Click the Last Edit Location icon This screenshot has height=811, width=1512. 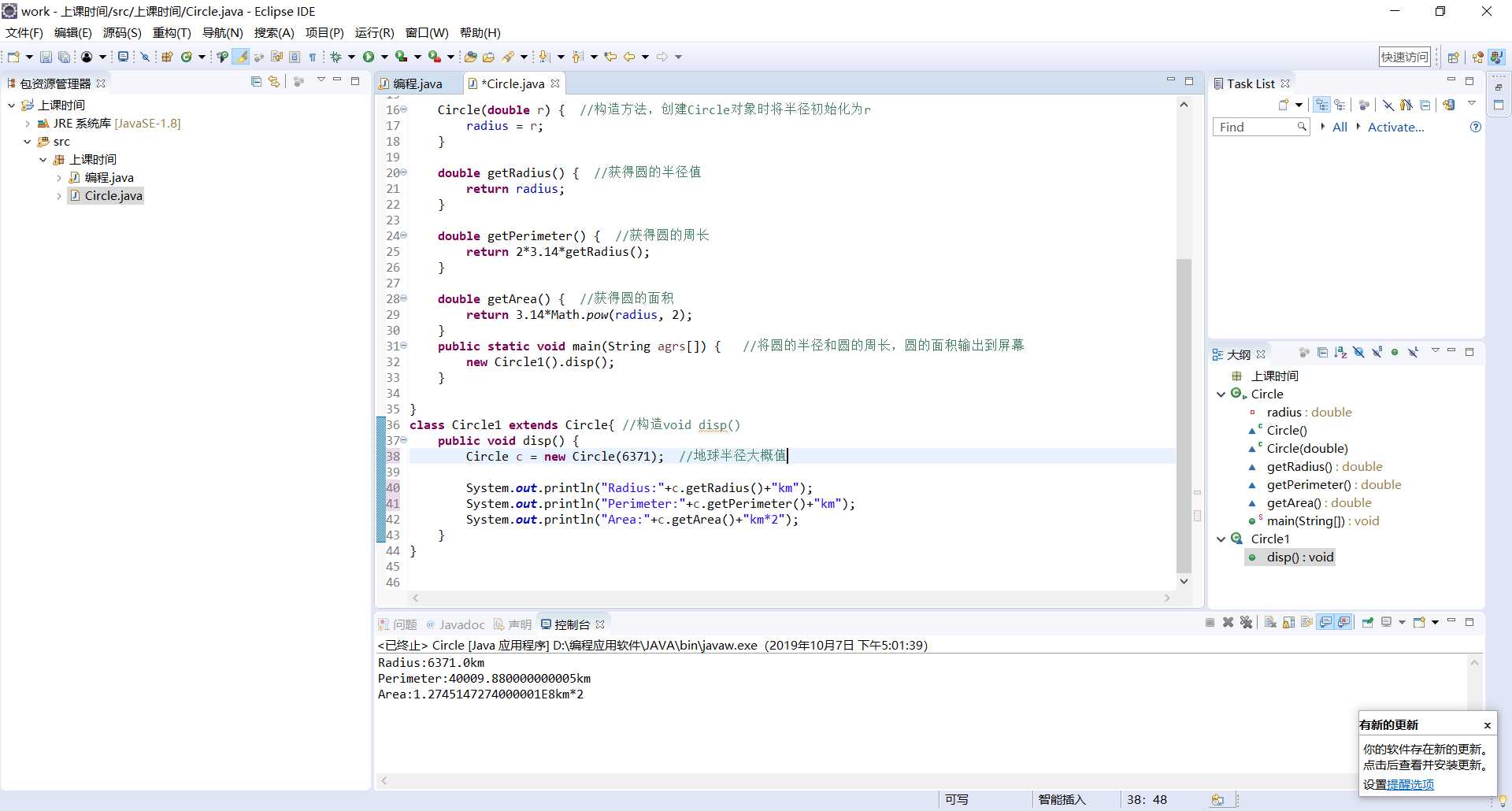coord(611,57)
